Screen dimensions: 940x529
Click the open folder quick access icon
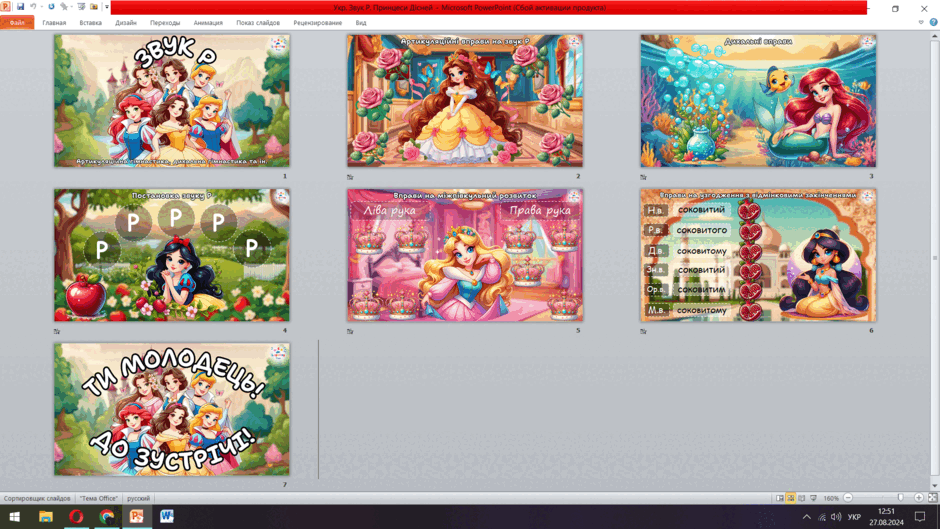click(94, 7)
